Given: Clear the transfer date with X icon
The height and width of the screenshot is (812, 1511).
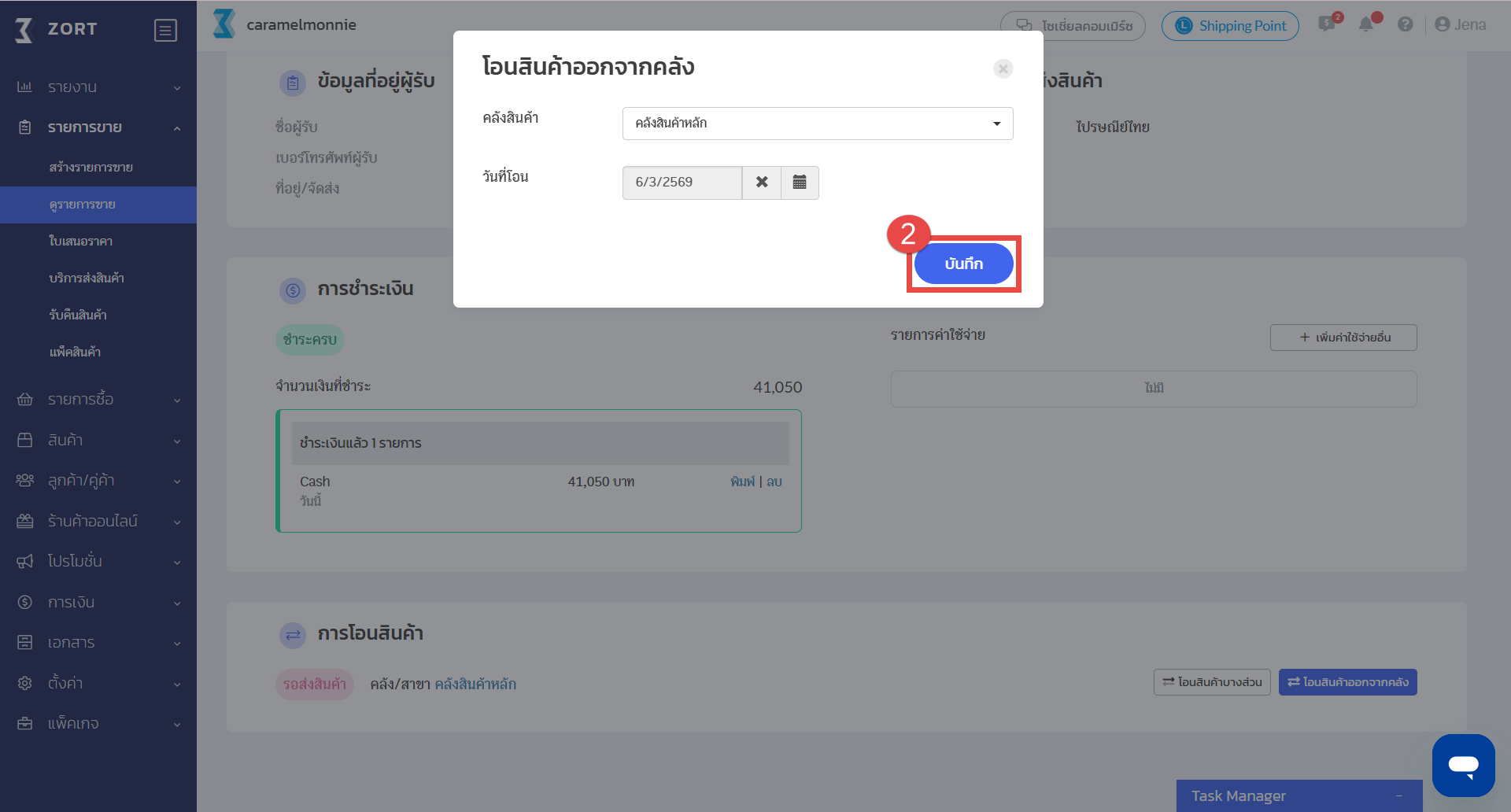Looking at the screenshot, I should 762,183.
